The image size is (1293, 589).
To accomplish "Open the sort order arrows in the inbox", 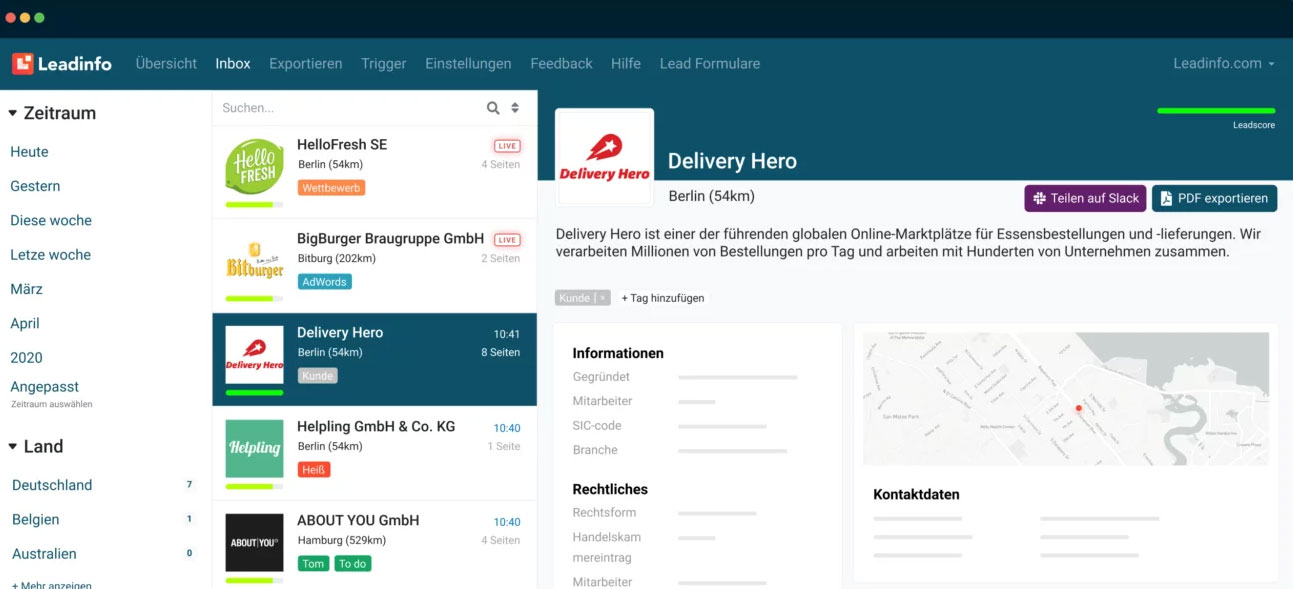I will click(x=515, y=108).
